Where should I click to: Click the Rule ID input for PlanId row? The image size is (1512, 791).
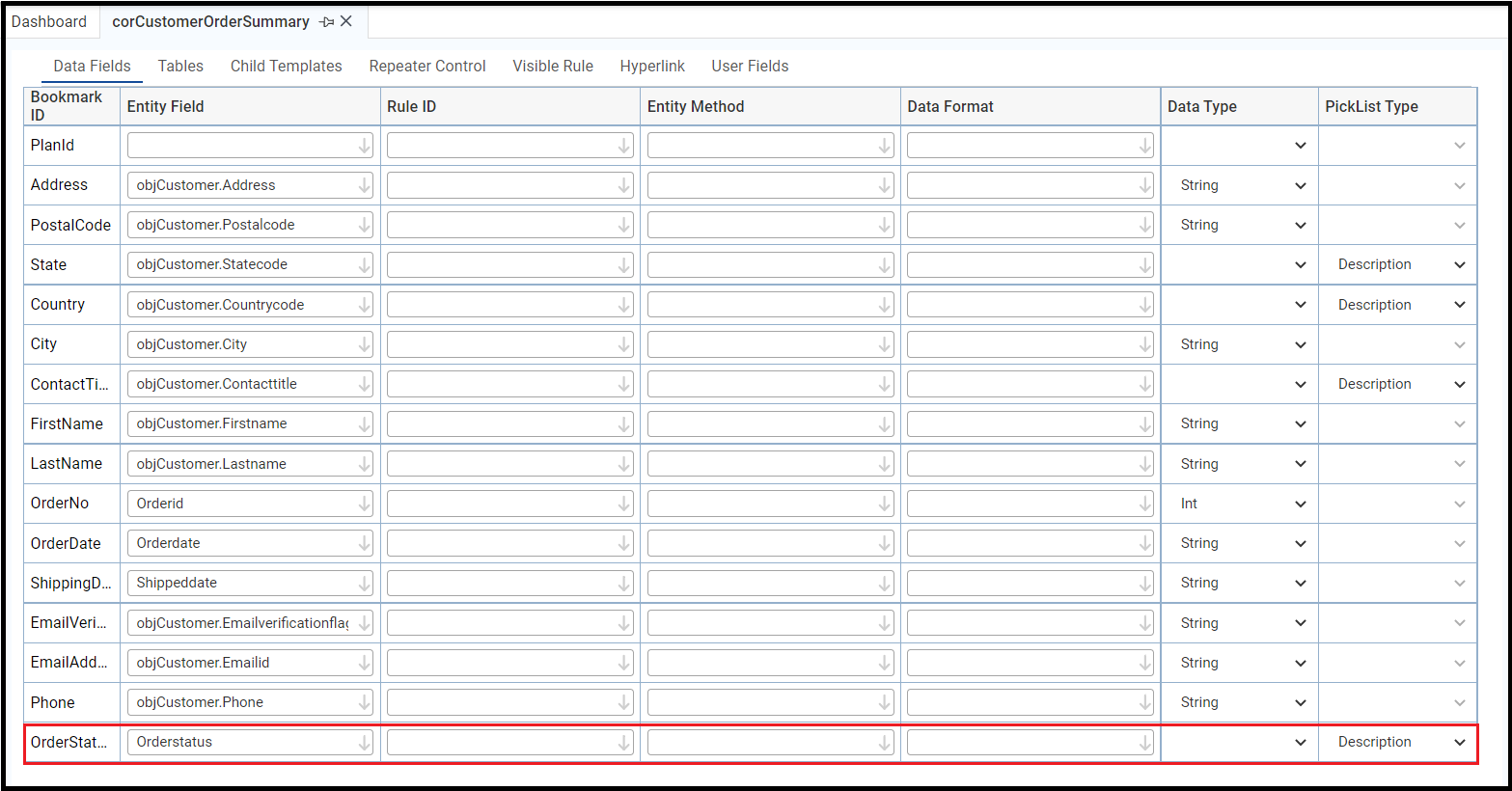click(510, 146)
